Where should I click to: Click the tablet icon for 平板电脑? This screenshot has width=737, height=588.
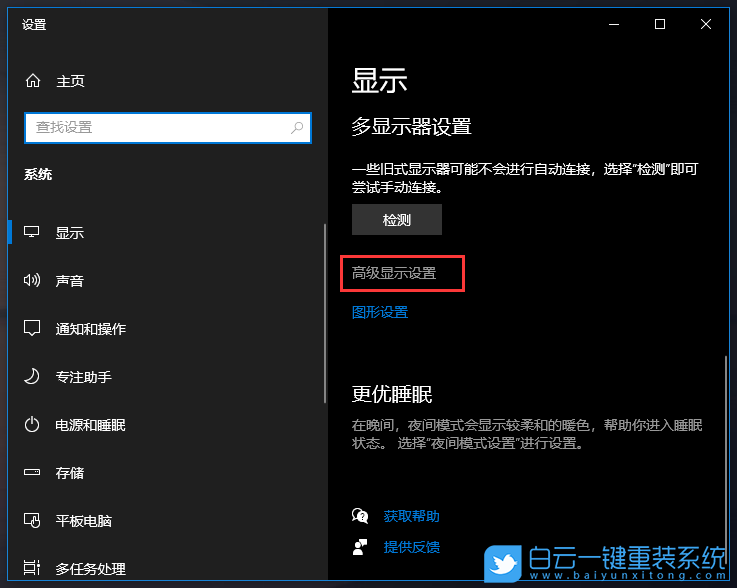pos(32,520)
